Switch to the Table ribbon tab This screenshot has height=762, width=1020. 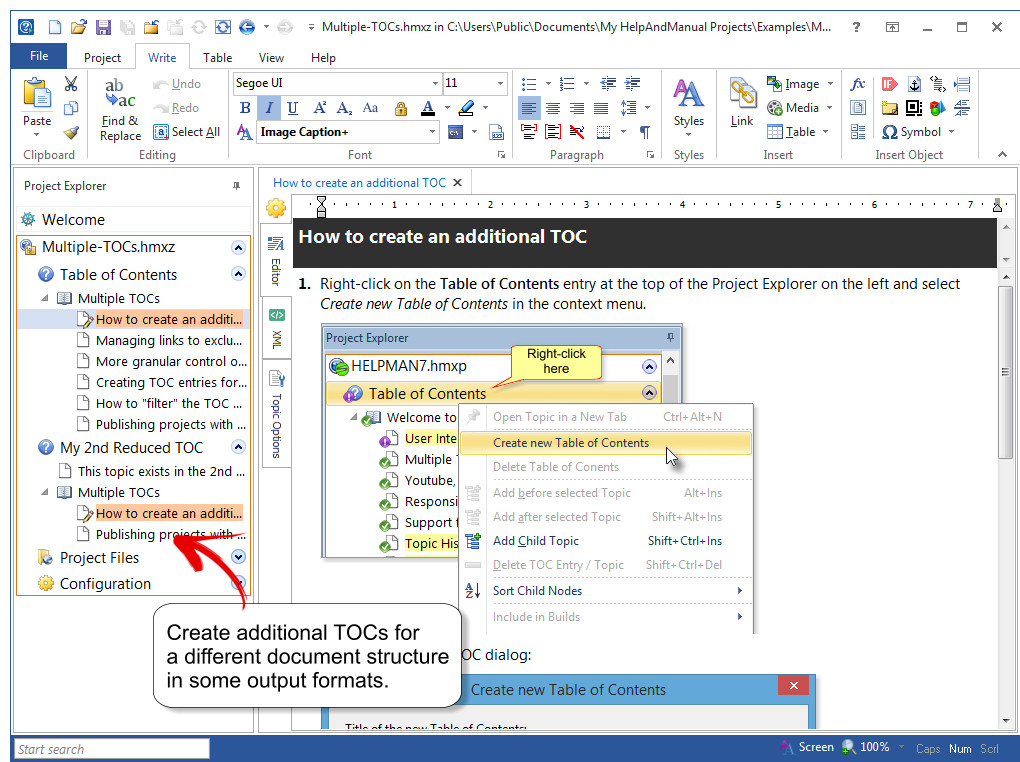click(x=217, y=58)
